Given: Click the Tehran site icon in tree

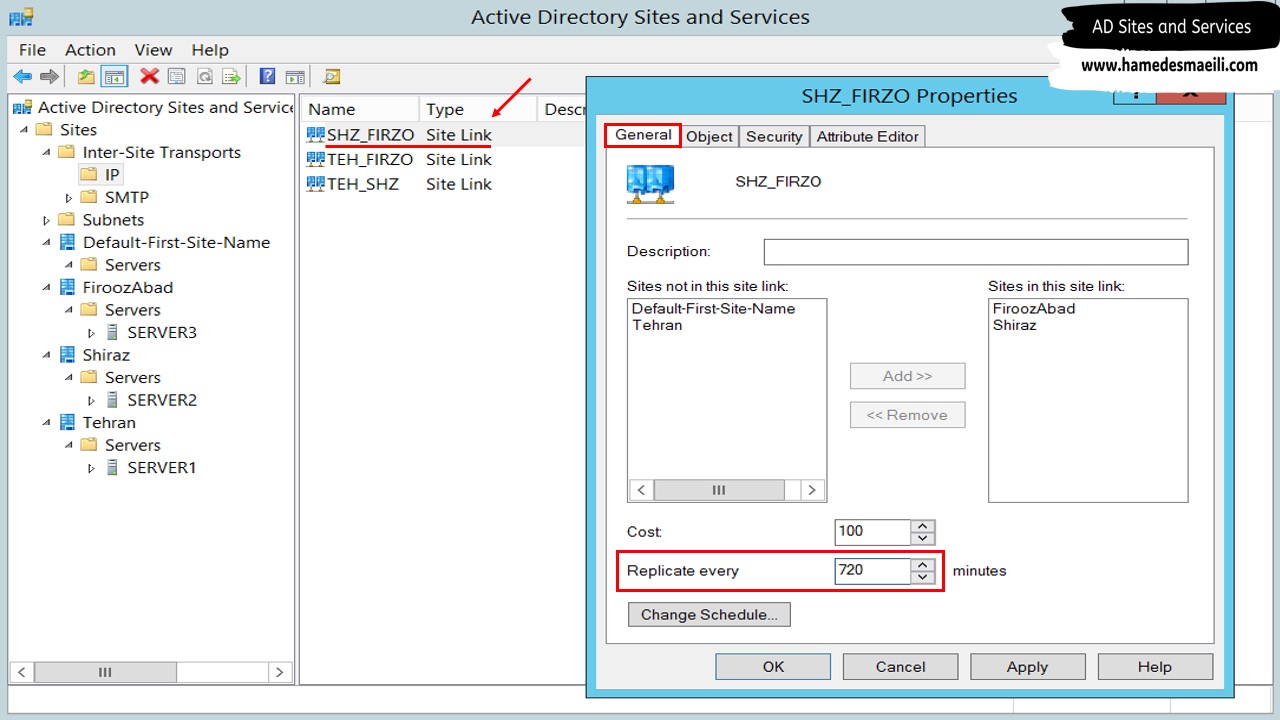Looking at the screenshot, I should pyautogui.click(x=68, y=422).
